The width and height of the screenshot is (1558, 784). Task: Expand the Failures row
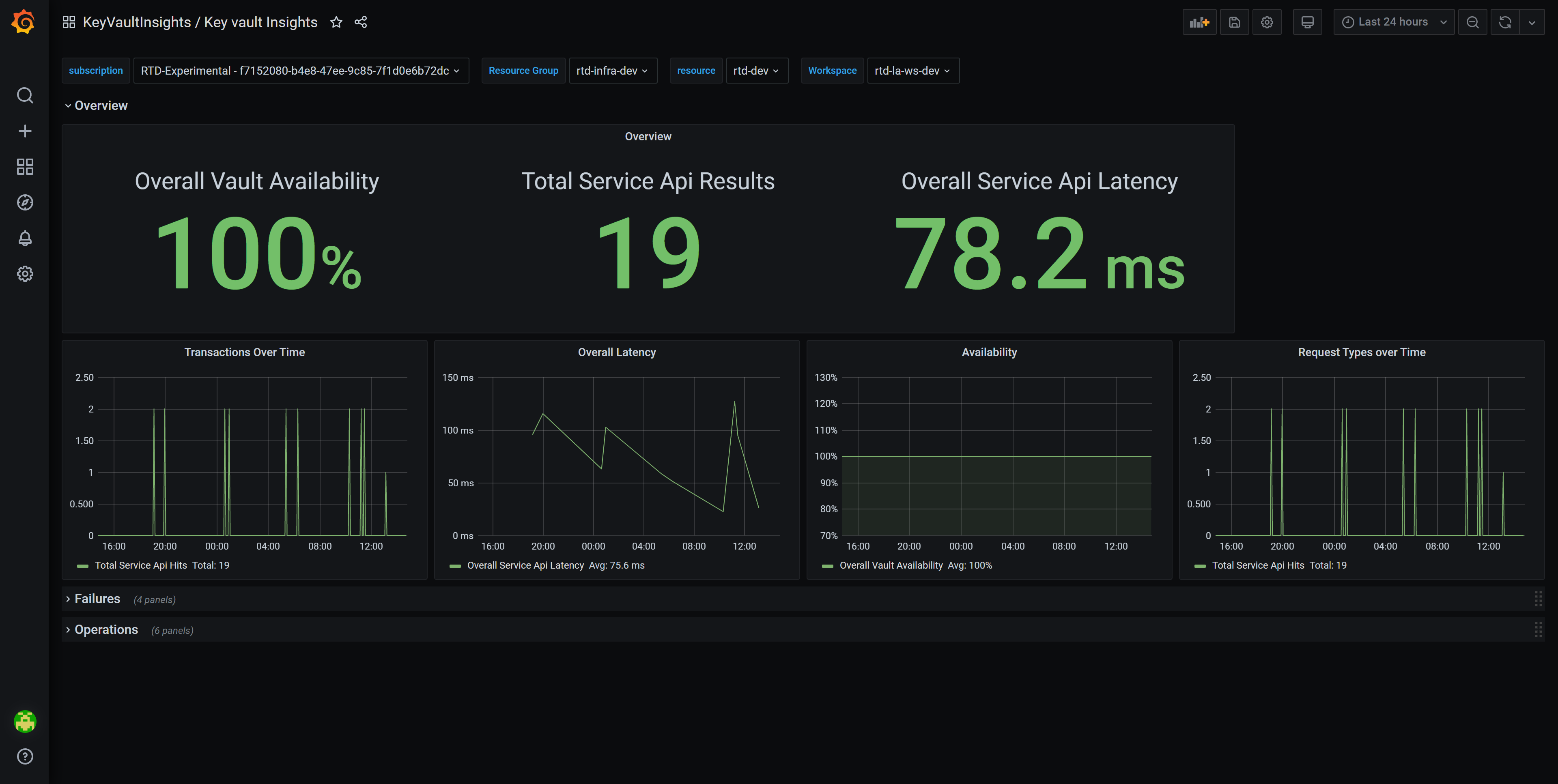point(97,598)
